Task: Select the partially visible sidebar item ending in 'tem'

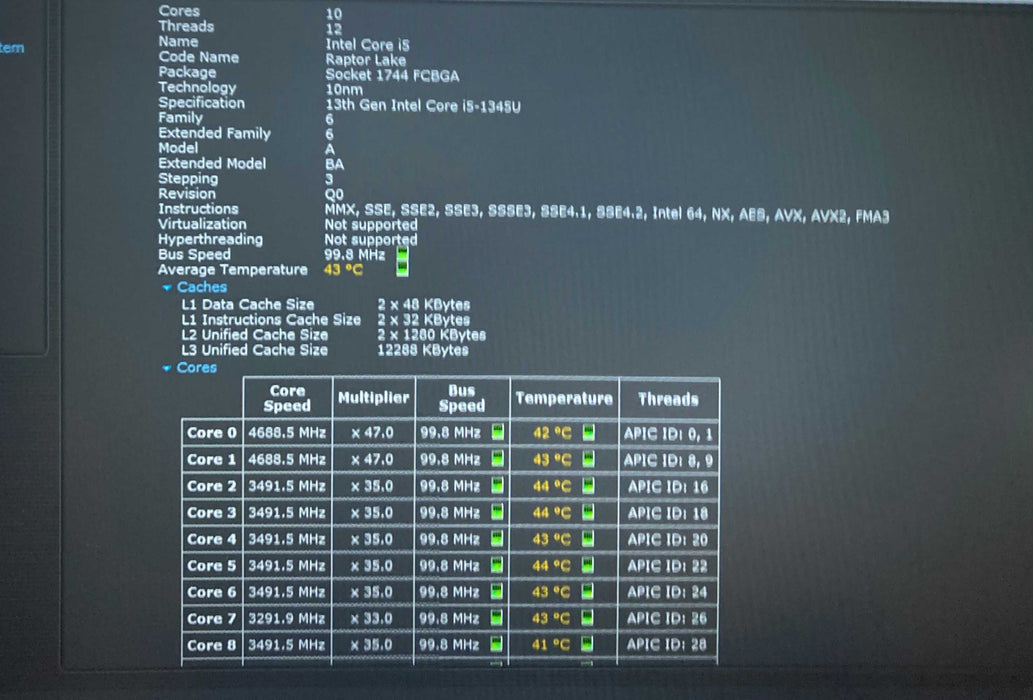Action: [x=12, y=47]
